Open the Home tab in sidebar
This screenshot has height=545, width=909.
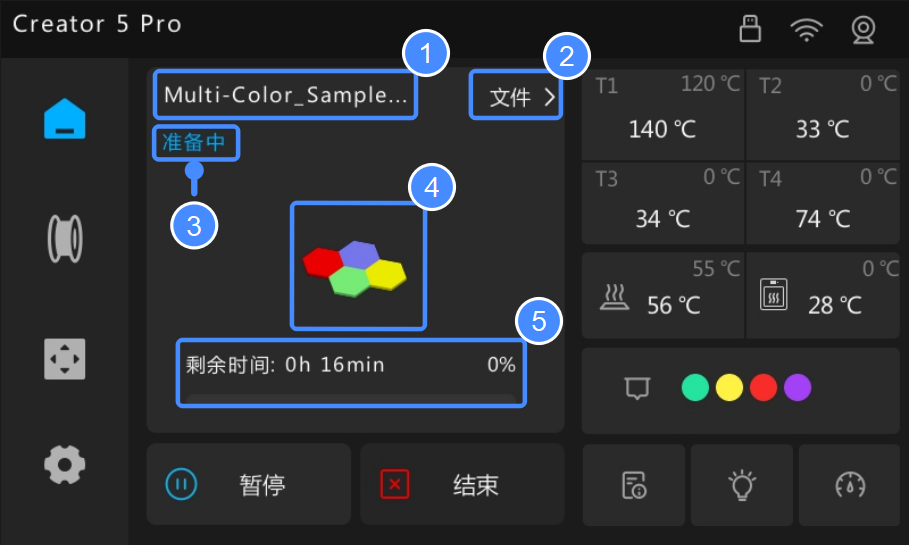[x=64, y=119]
